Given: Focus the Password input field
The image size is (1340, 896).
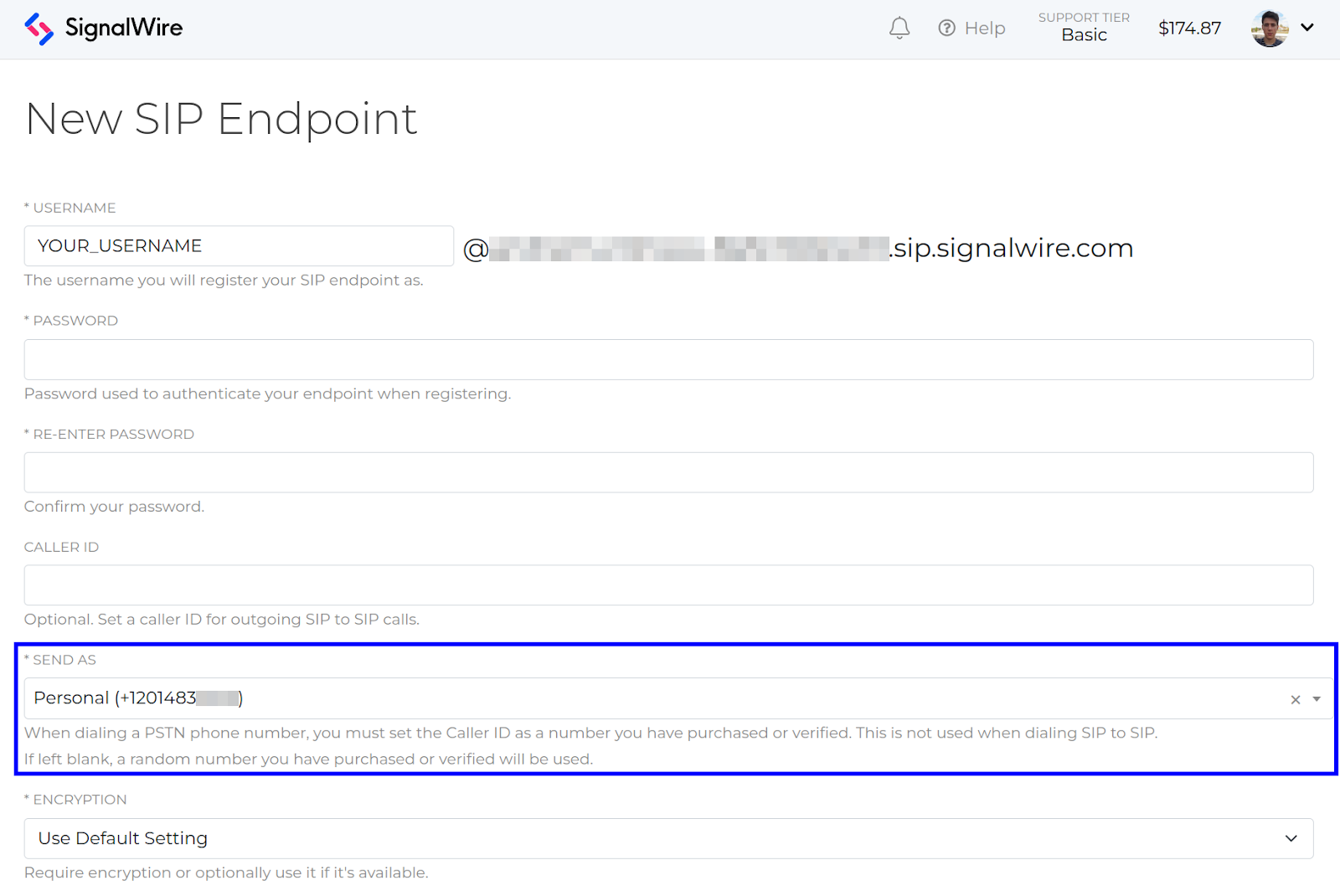Looking at the screenshot, I should tap(668, 359).
